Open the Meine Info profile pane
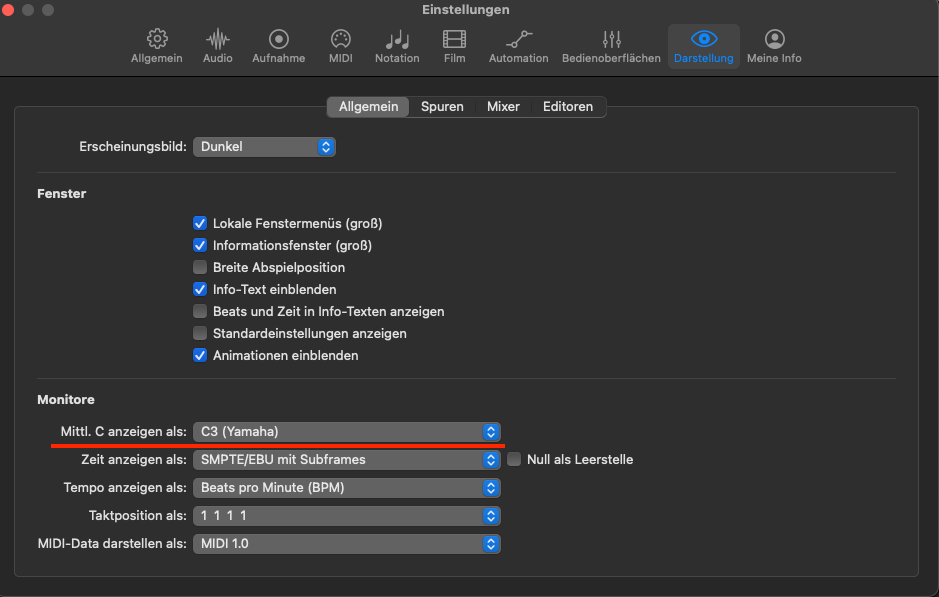The width and height of the screenshot is (939, 597). pos(774,46)
